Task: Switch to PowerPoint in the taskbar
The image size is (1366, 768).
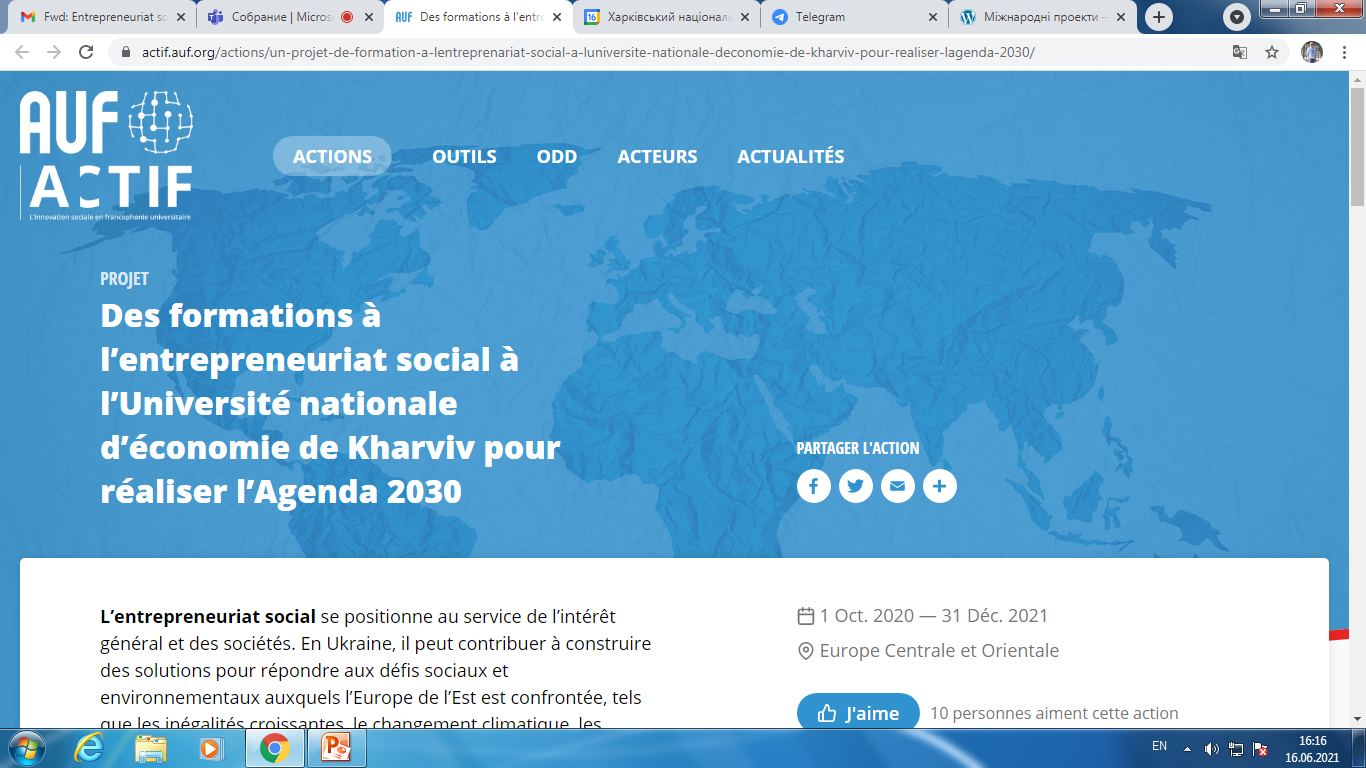Action: click(336, 748)
